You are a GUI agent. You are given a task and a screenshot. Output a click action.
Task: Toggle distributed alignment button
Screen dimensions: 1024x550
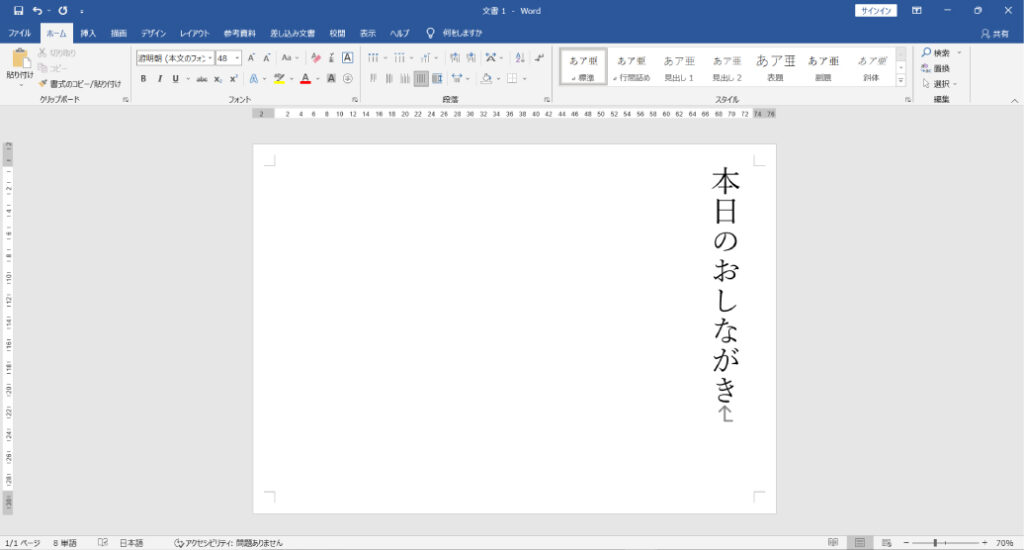pyautogui.click(x=437, y=78)
